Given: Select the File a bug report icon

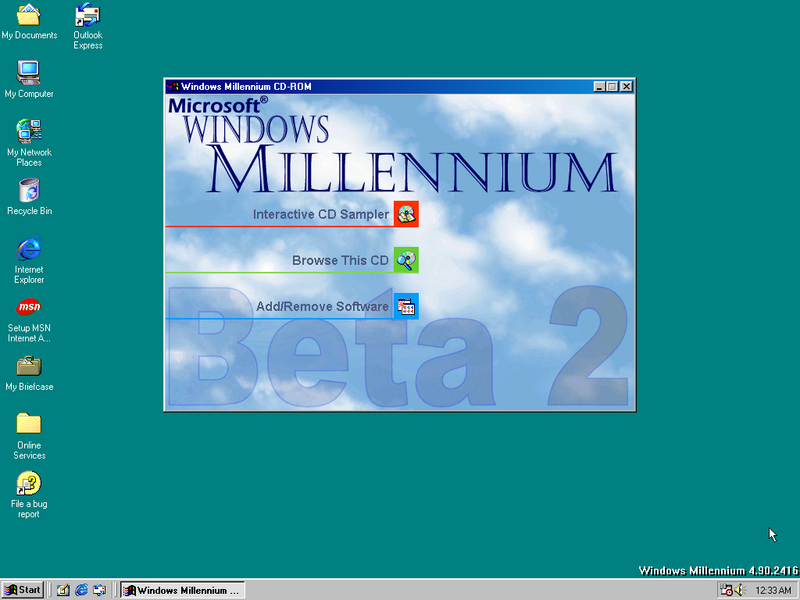Looking at the screenshot, I should coord(29,483).
